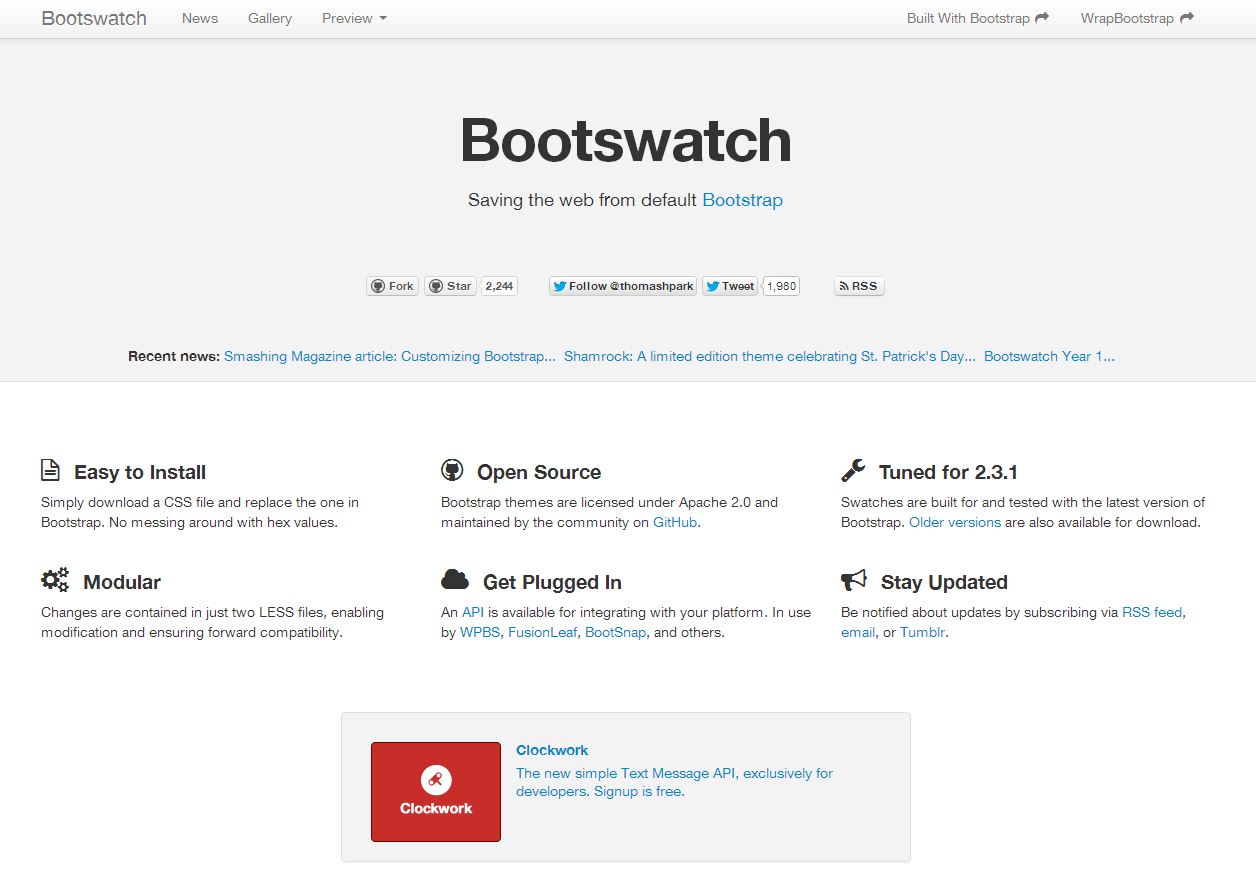Open Built With Bootstrap link
The image size is (1256, 884).
(978, 18)
